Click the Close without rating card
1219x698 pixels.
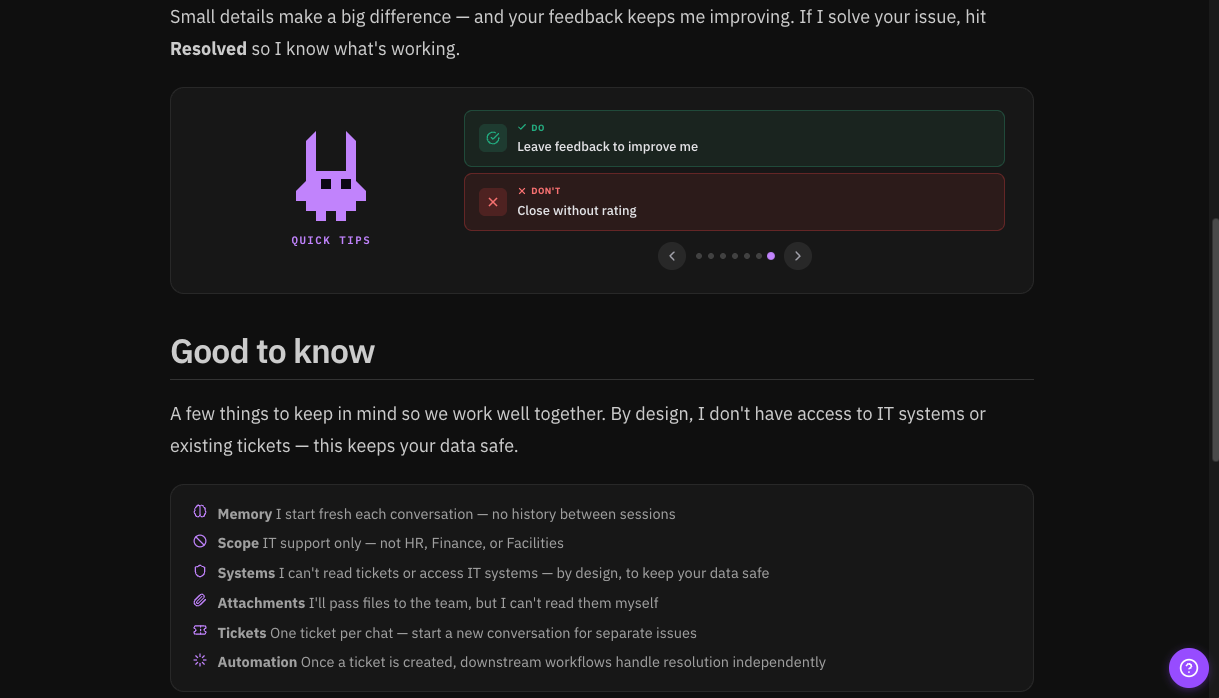click(734, 202)
